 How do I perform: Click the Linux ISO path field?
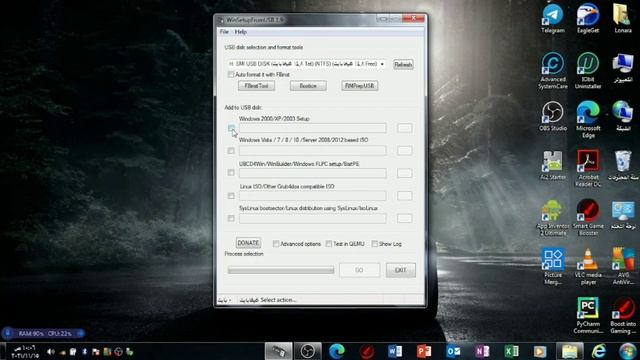click(x=313, y=196)
